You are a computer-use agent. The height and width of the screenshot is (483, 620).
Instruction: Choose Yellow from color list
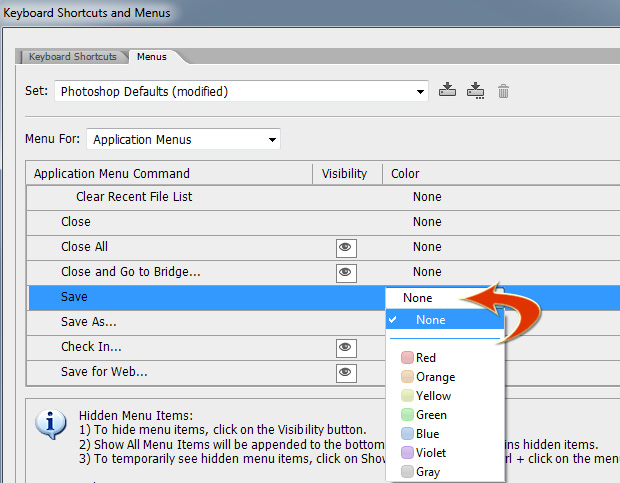tap(445, 395)
